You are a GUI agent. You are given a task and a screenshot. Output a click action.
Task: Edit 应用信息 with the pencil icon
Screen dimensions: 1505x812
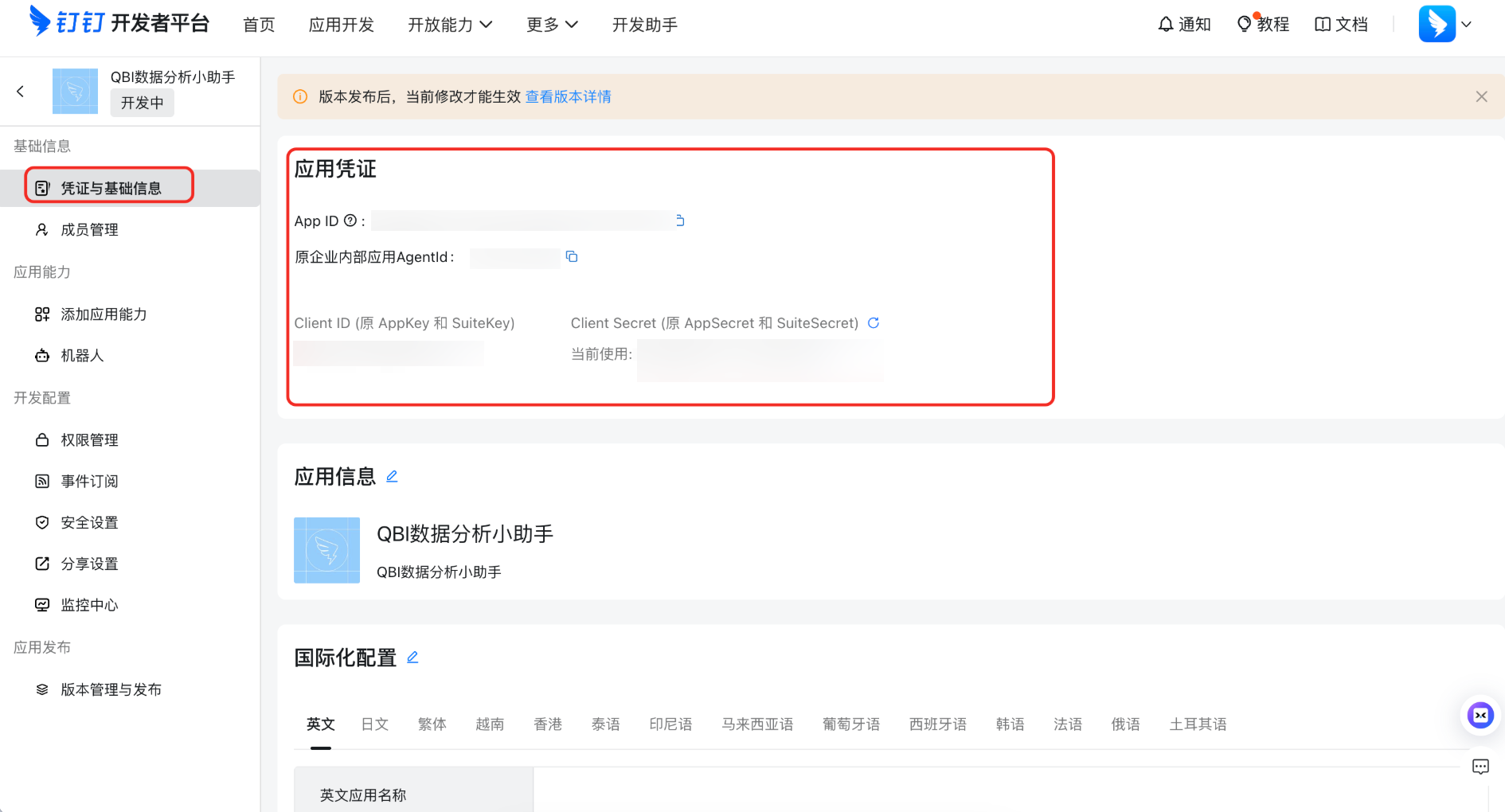(392, 476)
